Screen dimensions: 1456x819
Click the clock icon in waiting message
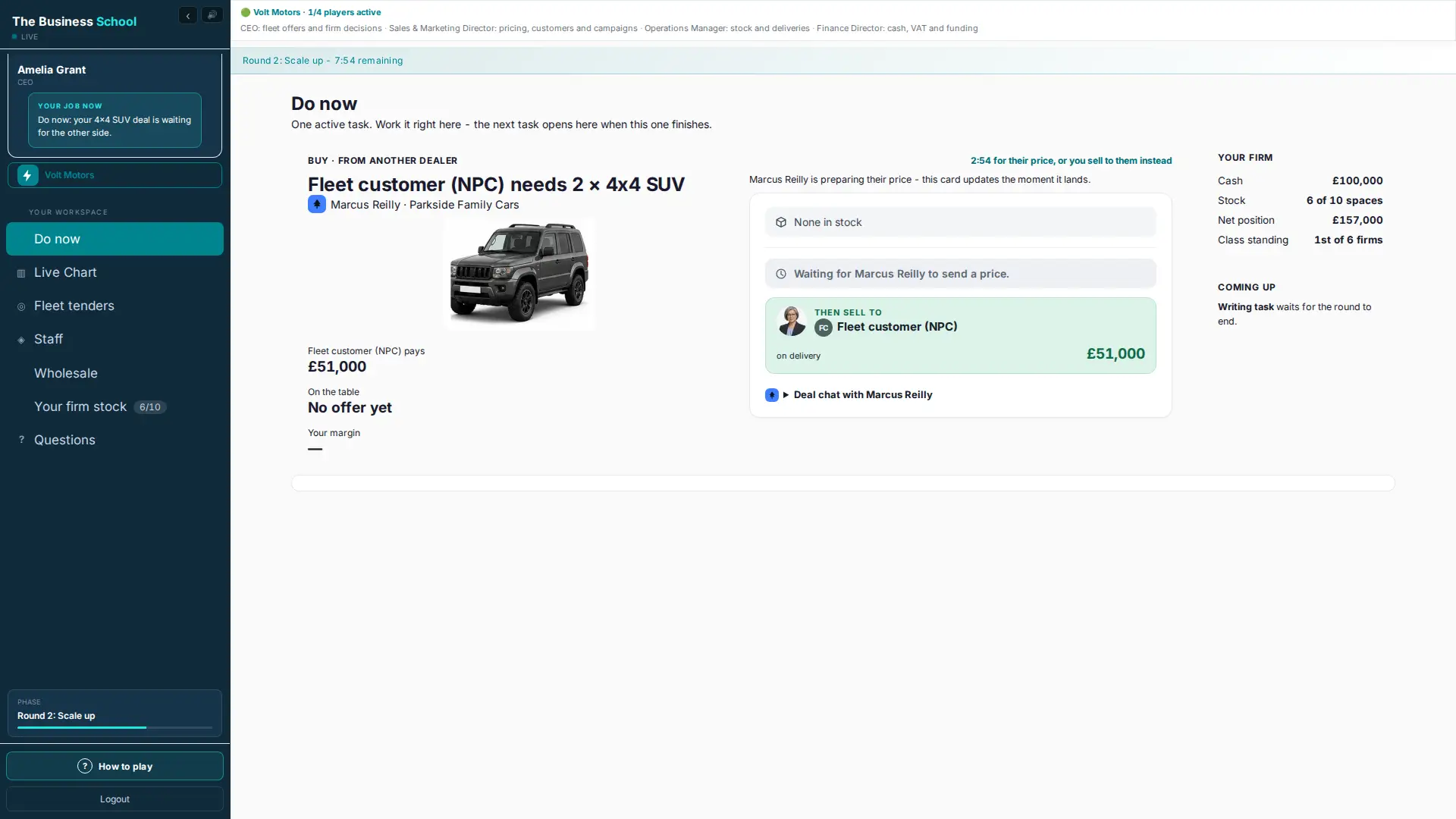pos(781,274)
